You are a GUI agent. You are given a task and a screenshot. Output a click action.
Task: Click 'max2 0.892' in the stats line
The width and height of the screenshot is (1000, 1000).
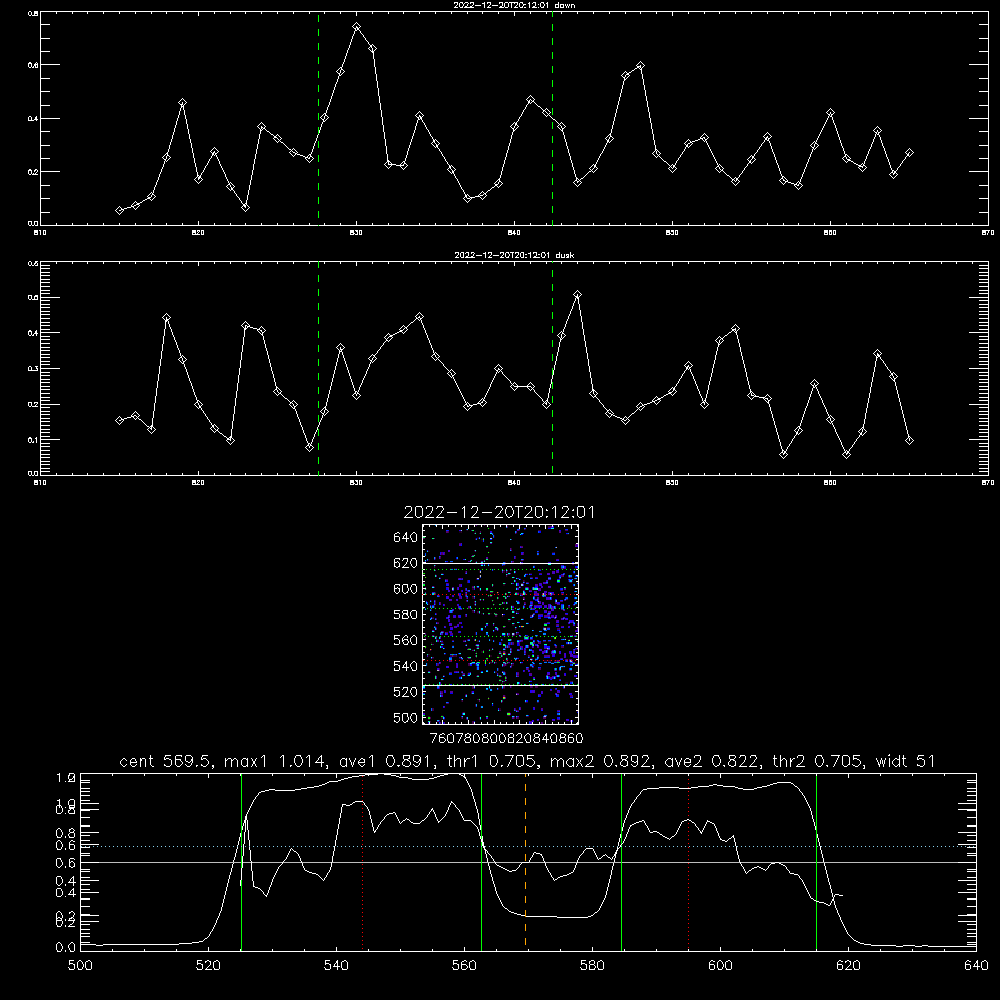pyautogui.click(x=598, y=761)
